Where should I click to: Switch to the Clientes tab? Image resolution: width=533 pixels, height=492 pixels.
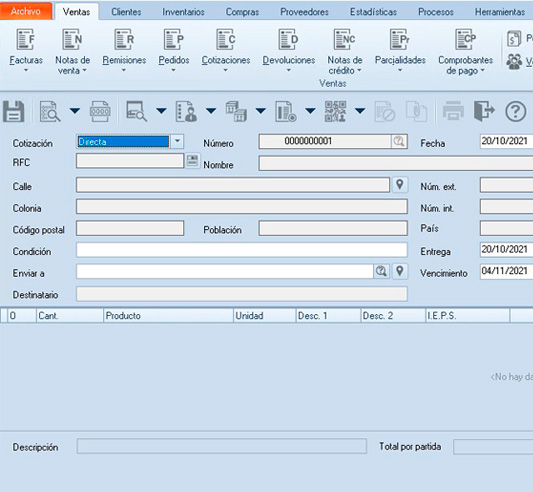126,12
